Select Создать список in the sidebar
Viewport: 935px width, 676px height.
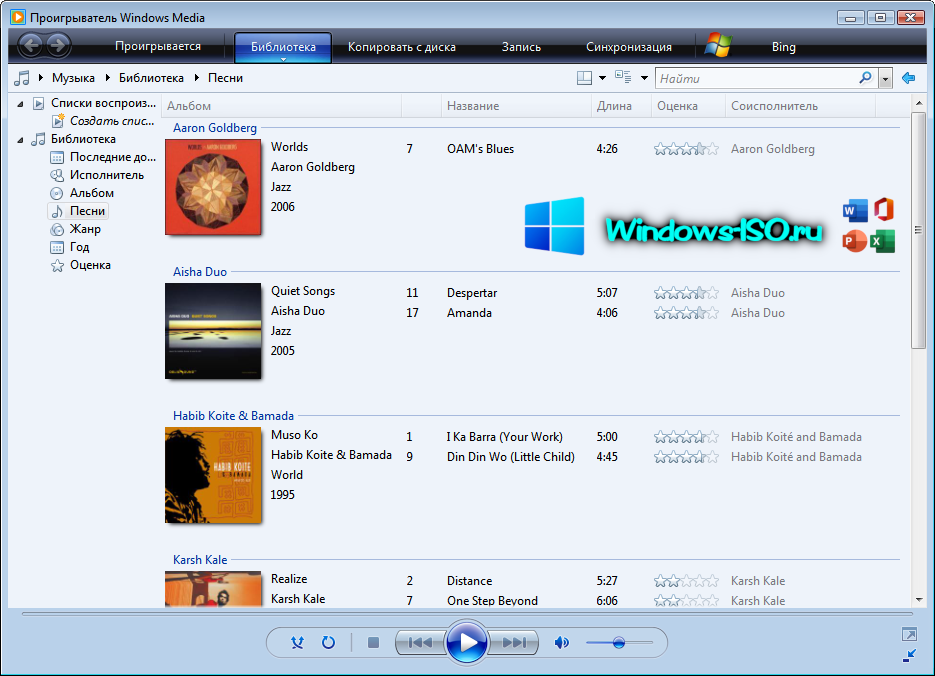click(x=103, y=121)
